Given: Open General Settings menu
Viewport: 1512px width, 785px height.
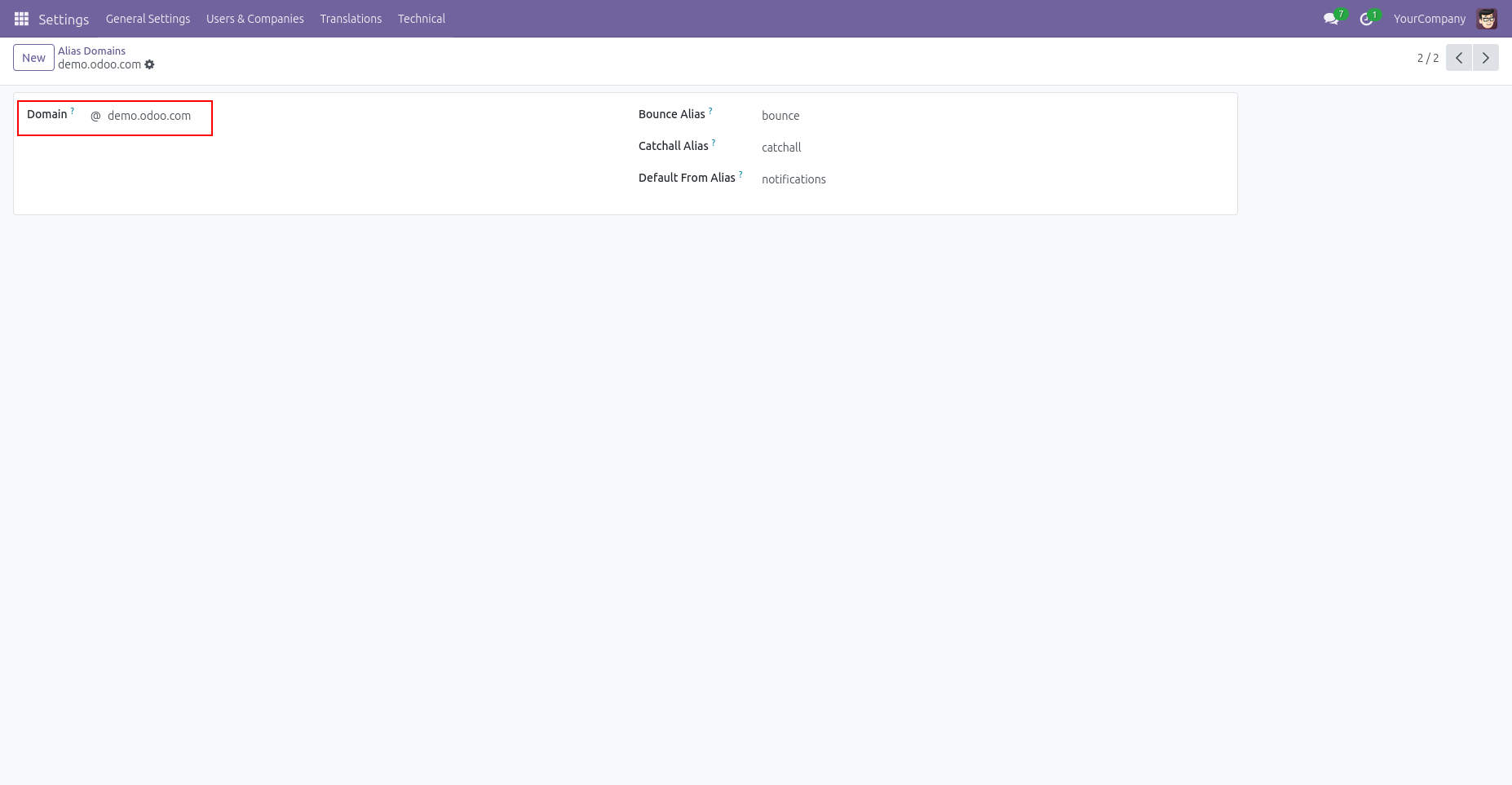Looking at the screenshot, I should (x=148, y=19).
